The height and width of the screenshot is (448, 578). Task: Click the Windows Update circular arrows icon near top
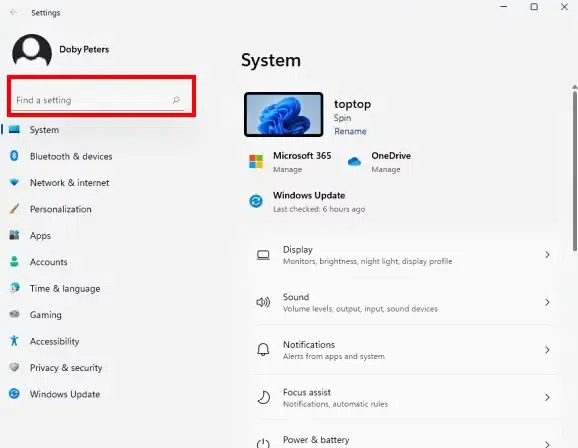[256, 201]
